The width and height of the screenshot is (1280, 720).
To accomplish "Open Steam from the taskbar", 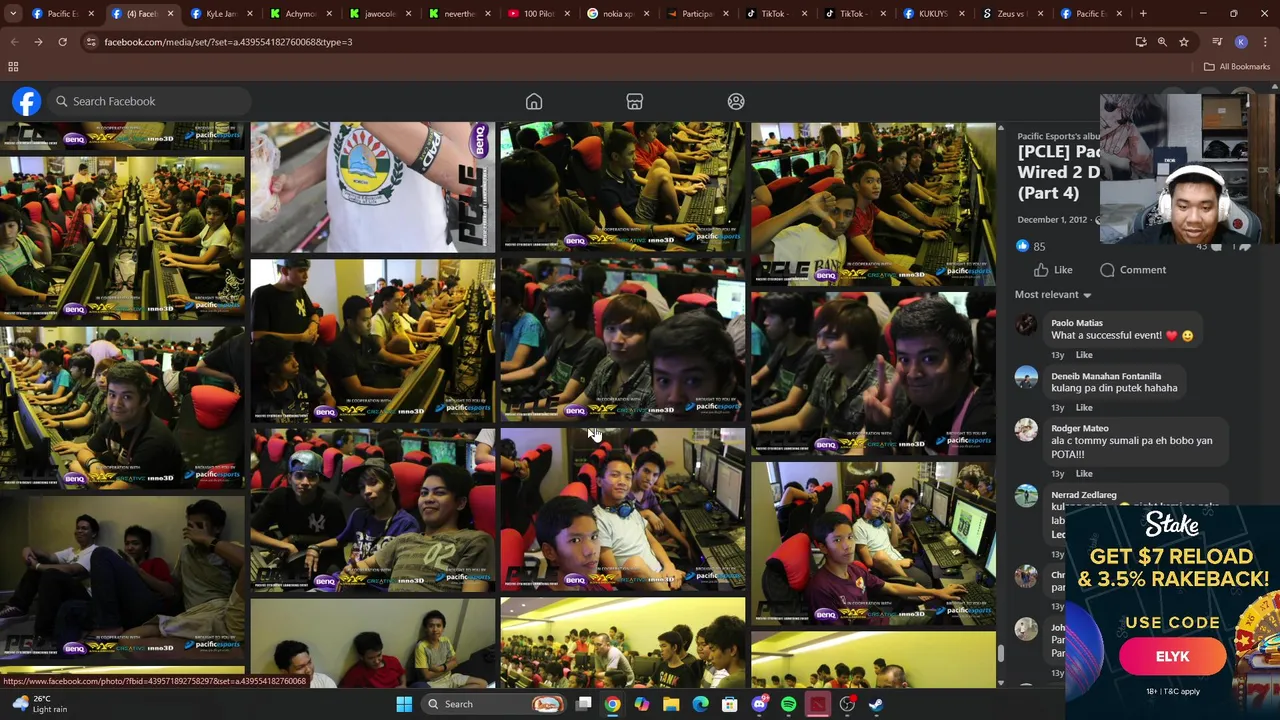I will [x=876, y=704].
